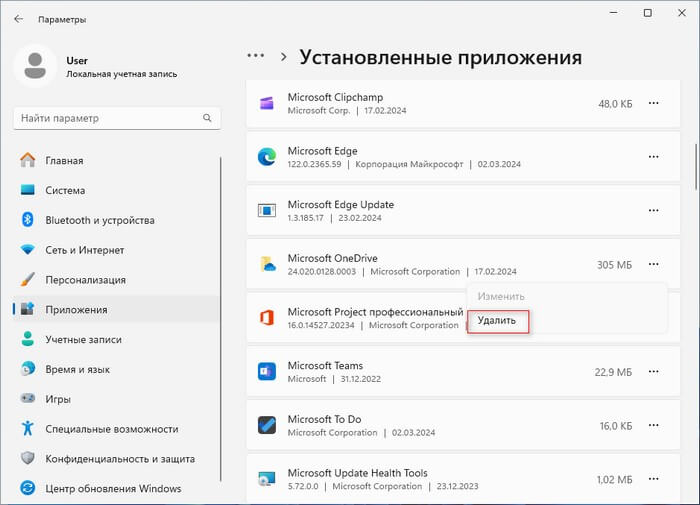Open the breadcrumb ellipsis before Установленные приложения

pyautogui.click(x=256, y=56)
